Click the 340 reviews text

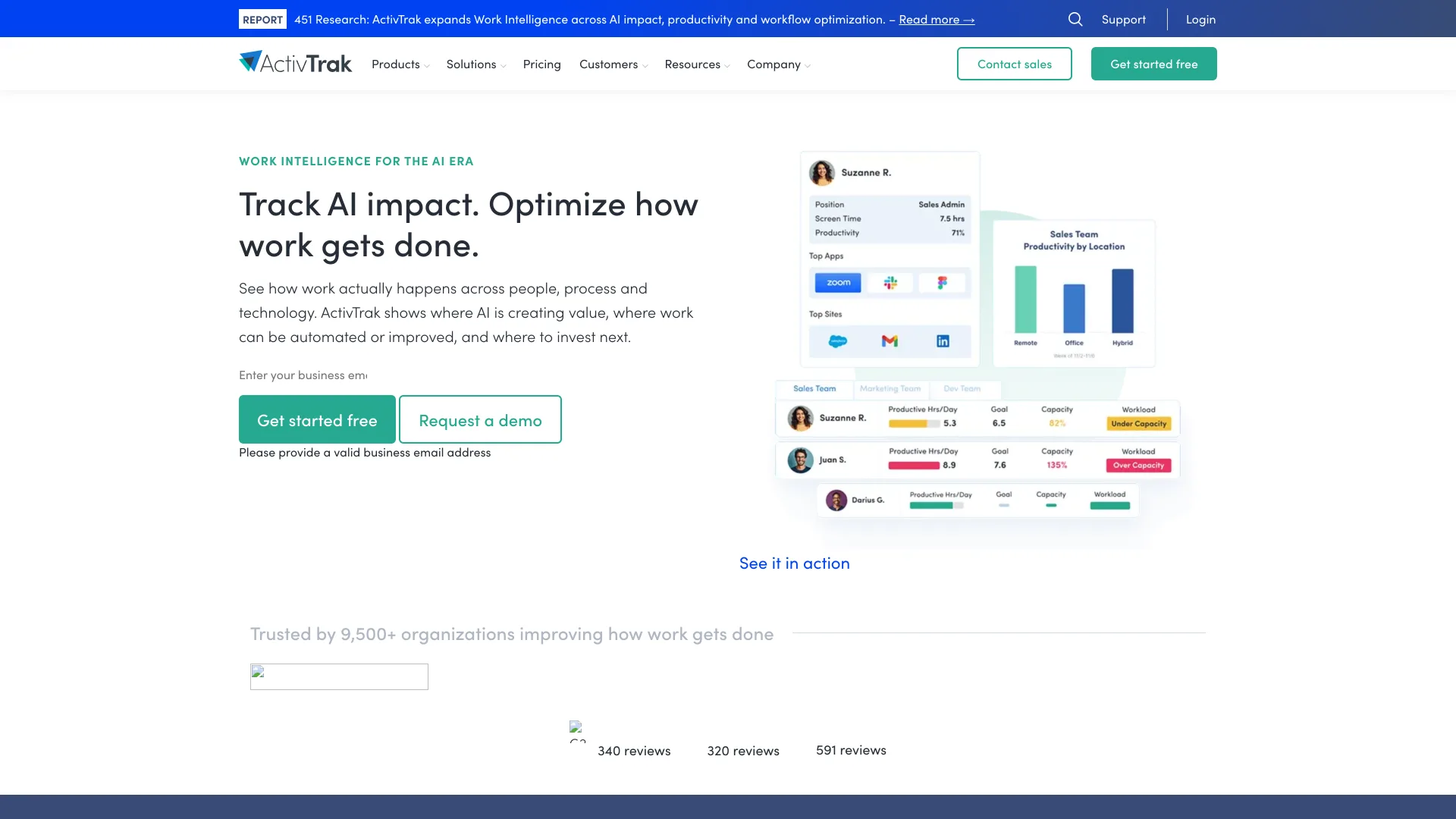(634, 751)
